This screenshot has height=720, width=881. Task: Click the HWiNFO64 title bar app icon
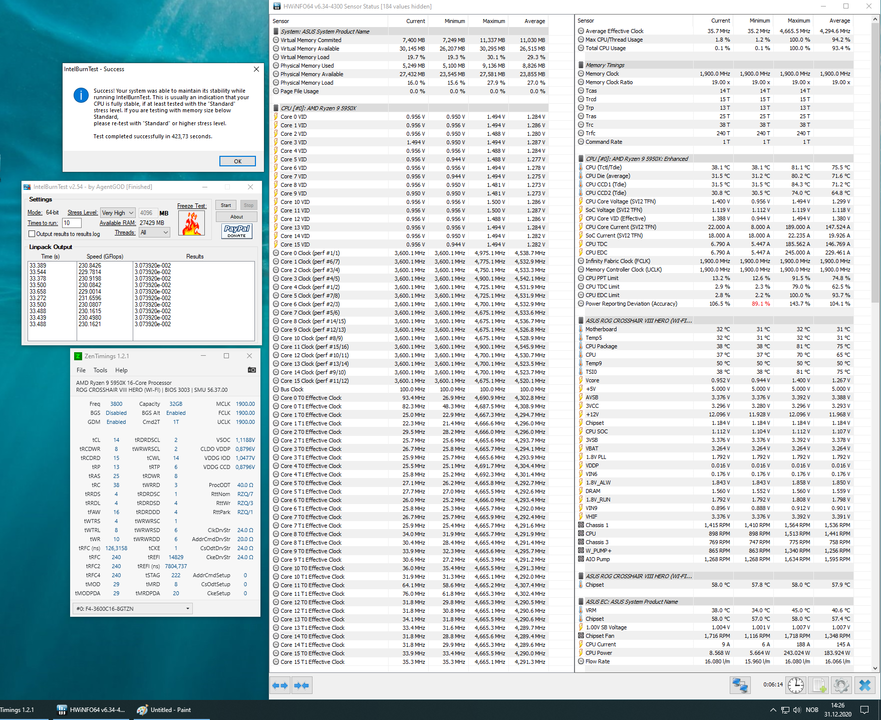[277, 6]
